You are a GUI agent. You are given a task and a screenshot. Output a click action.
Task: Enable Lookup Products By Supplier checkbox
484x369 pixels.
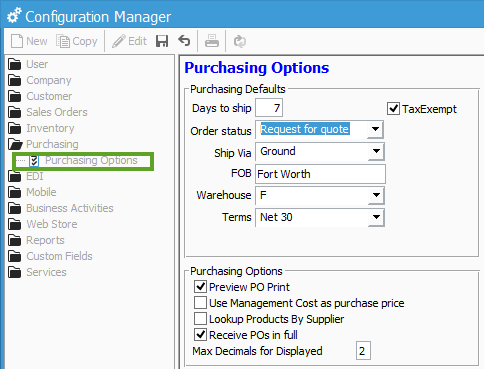point(200,319)
